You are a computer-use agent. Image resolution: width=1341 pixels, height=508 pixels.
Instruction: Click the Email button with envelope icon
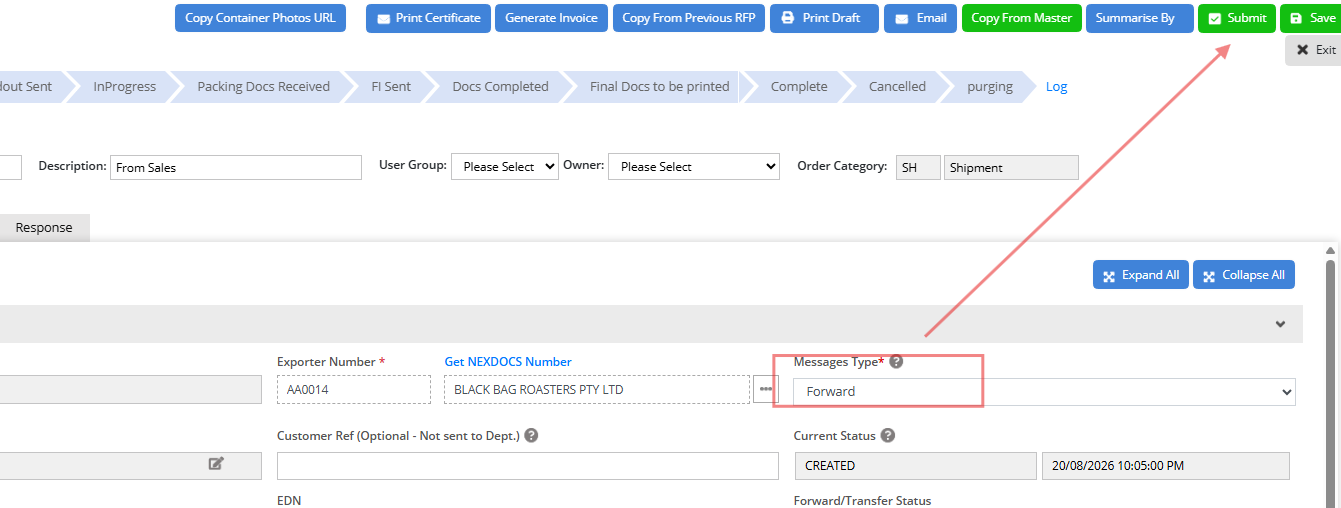921,18
